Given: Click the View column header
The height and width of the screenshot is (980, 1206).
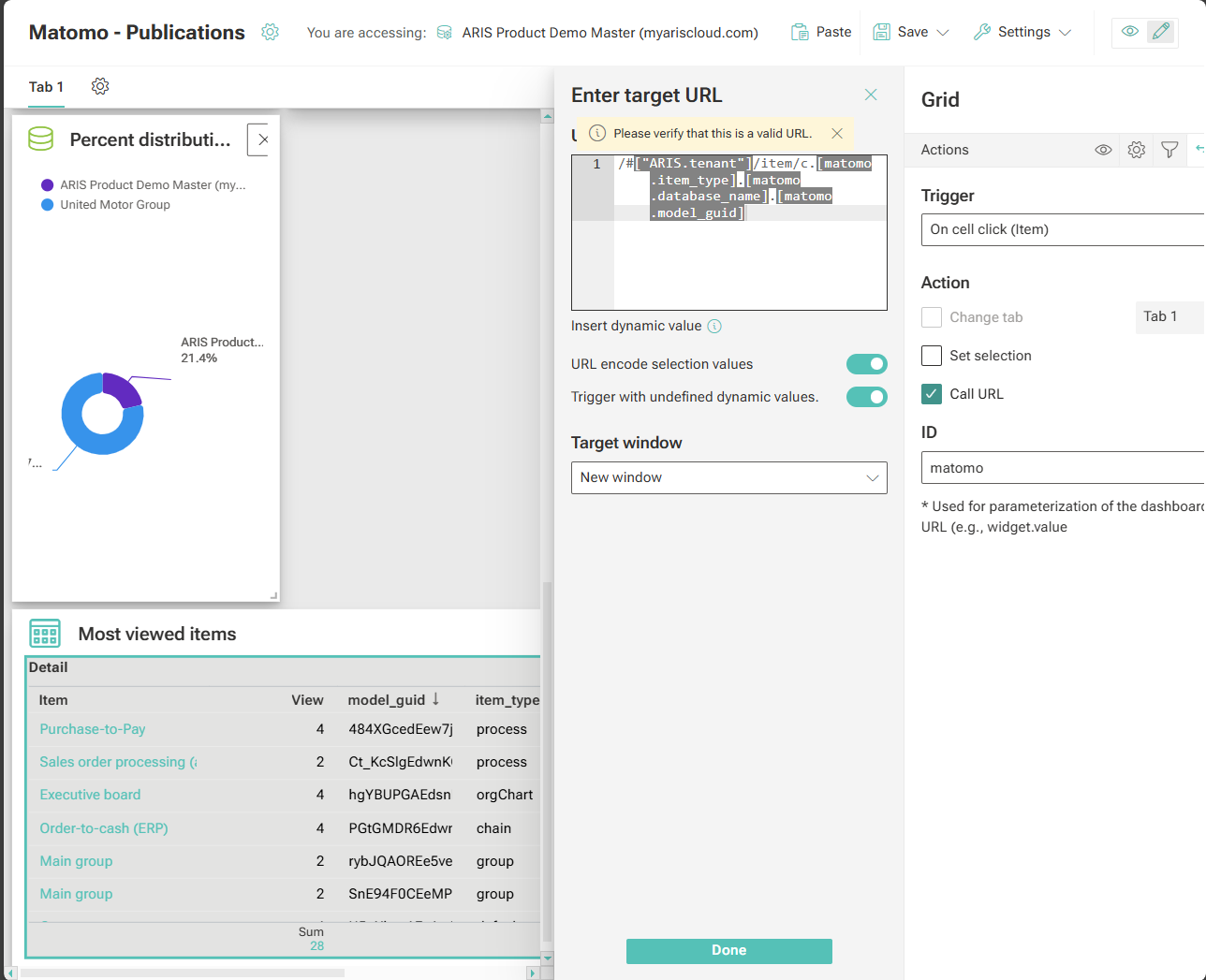Looking at the screenshot, I should (x=307, y=700).
